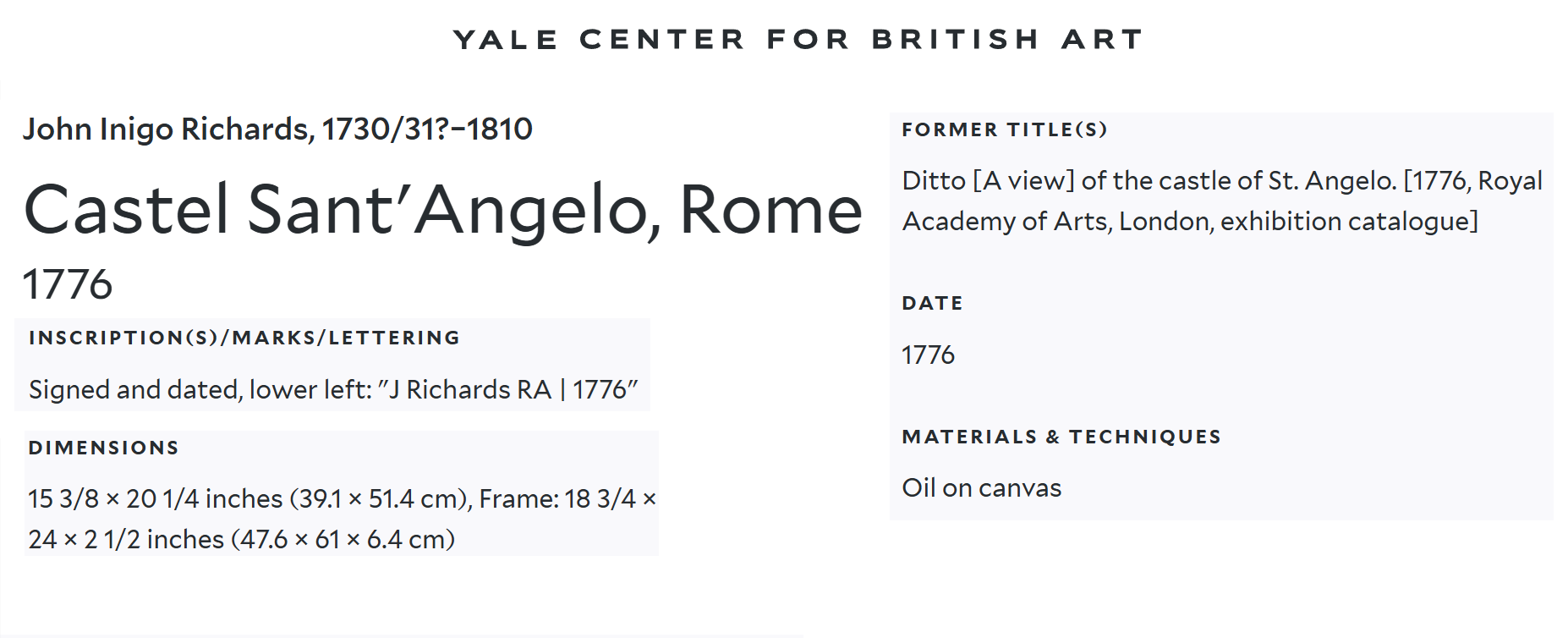The image size is (1568, 638).
Task: Click the Yale Center for British Art header
Action: point(798,39)
